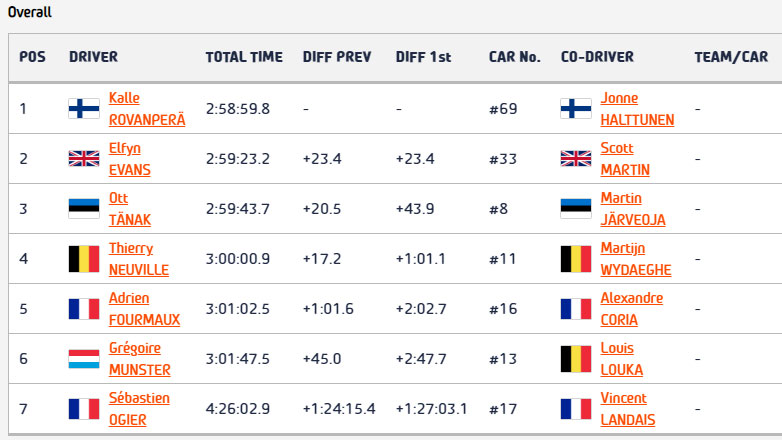Click Finland flag next to Kalle Rovanperä
The height and width of the screenshot is (440, 782).
[x=83, y=109]
